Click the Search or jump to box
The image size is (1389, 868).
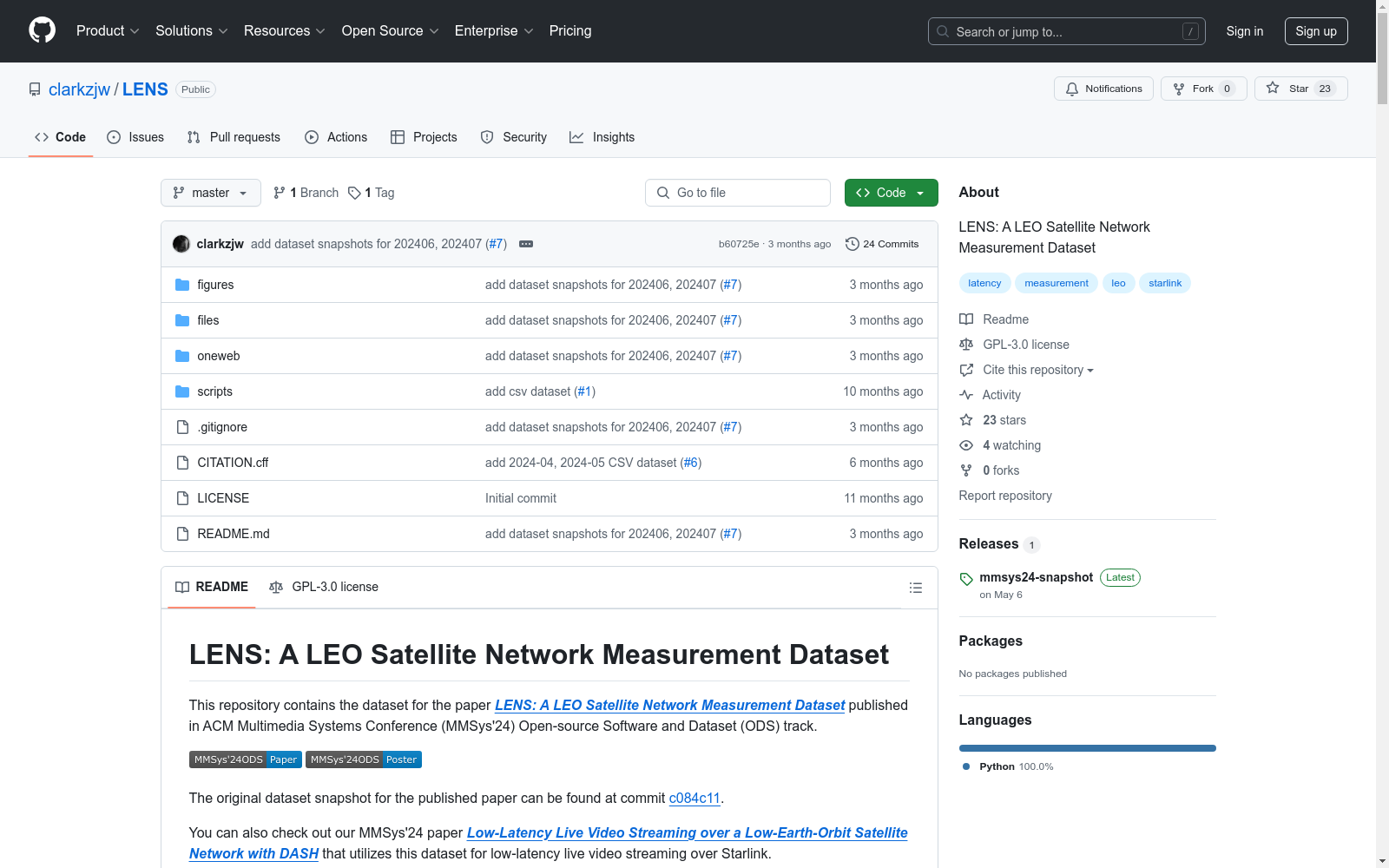tap(1067, 31)
